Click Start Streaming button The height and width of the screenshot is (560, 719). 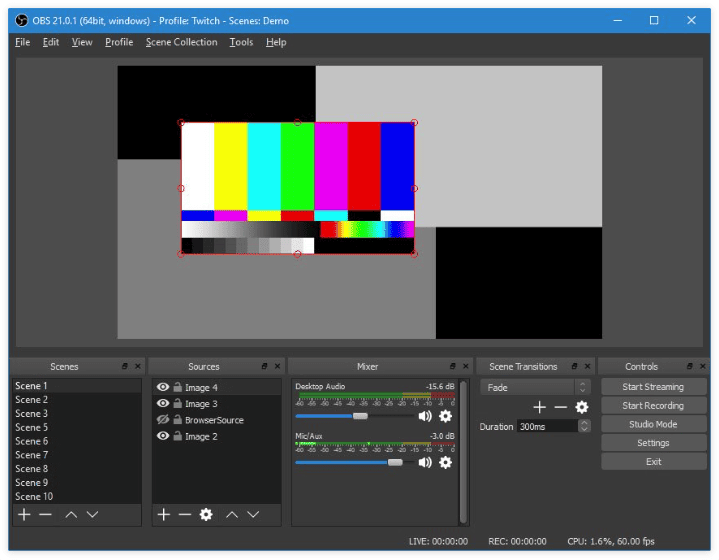653,387
